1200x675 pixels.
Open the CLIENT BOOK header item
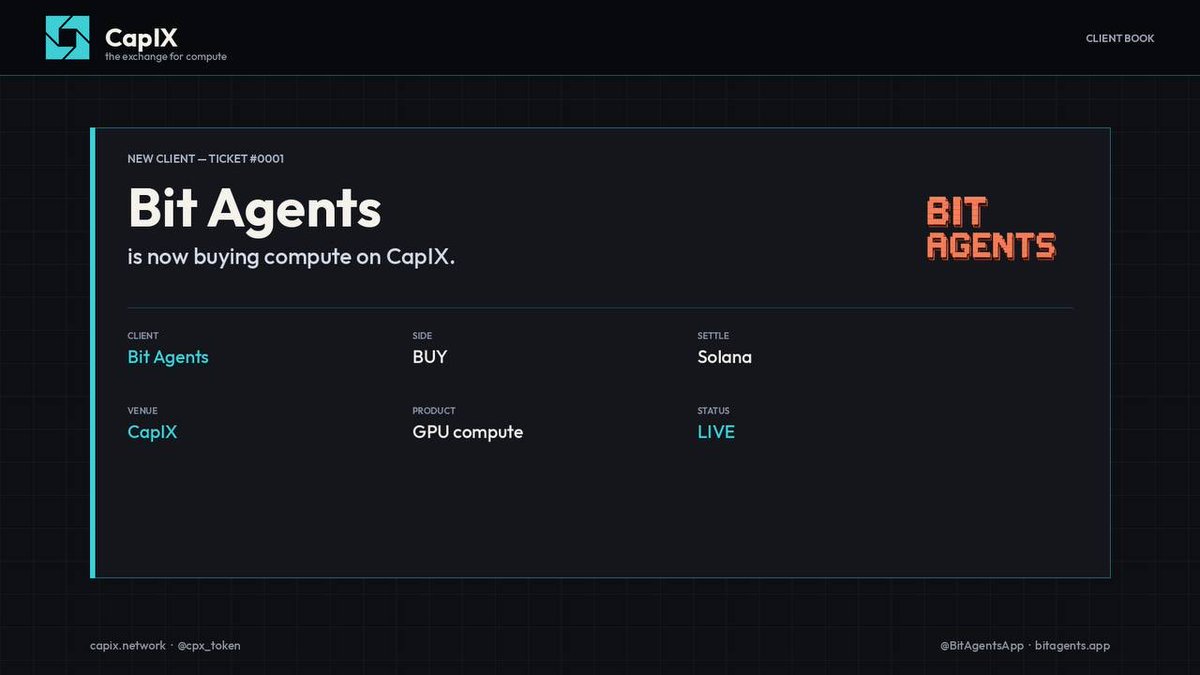pos(1120,38)
